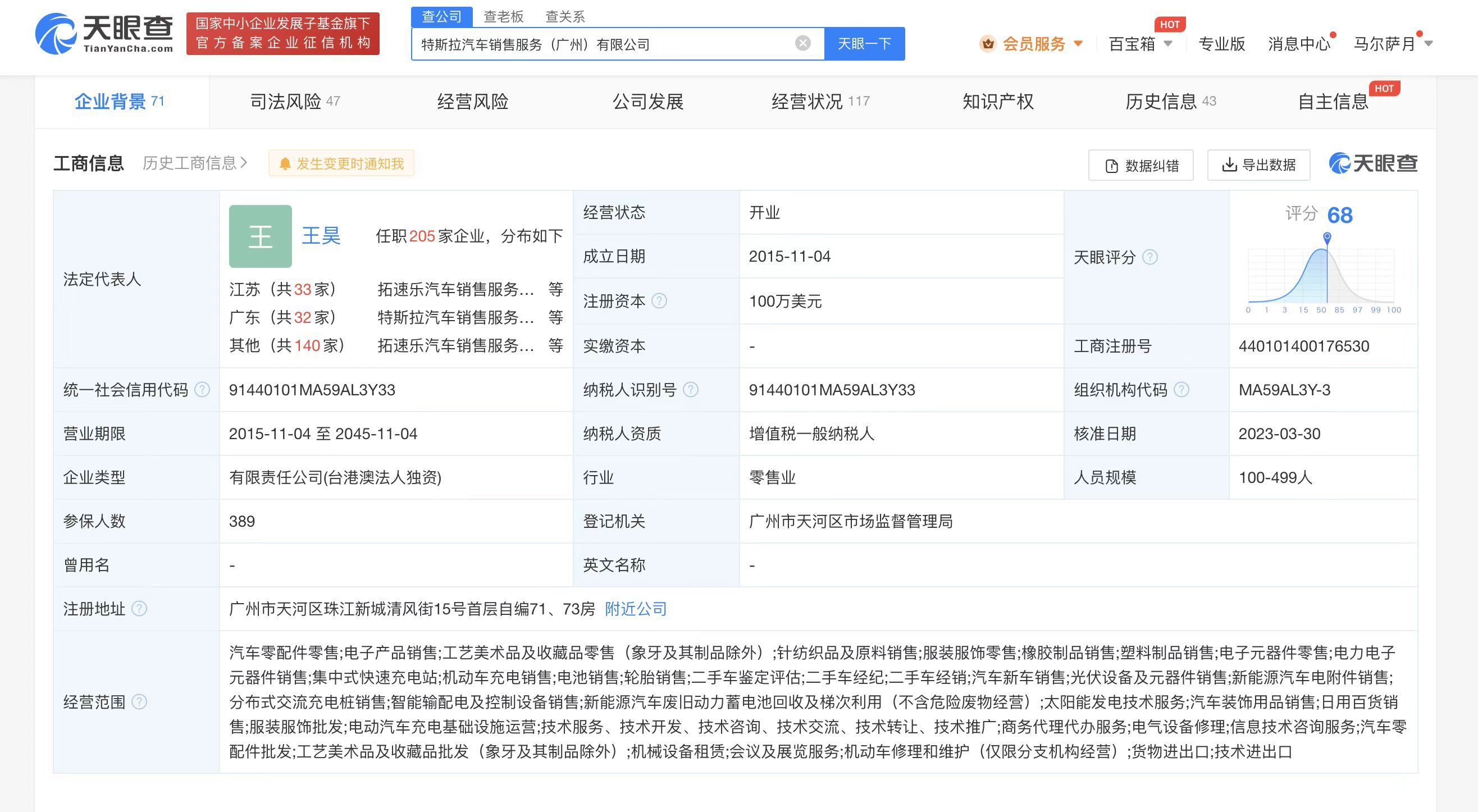Click help icon next to 组织机构代码

pyautogui.click(x=1182, y=390)
